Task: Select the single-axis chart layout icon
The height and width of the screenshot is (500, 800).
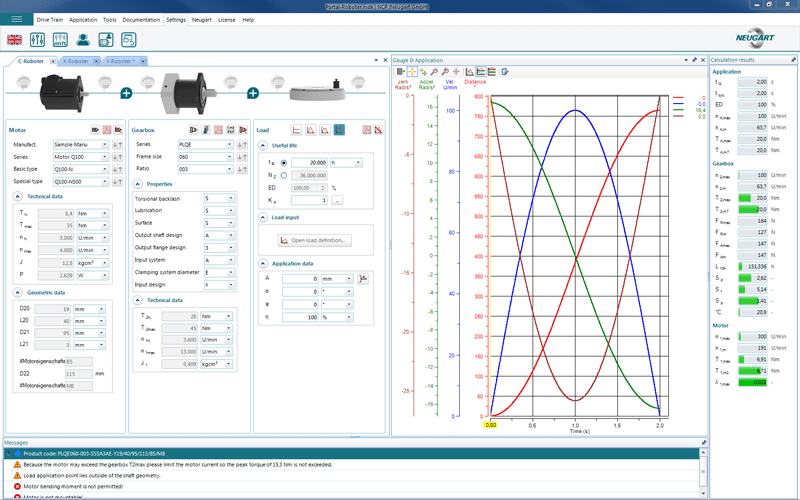Action: (x=469, y=72)
